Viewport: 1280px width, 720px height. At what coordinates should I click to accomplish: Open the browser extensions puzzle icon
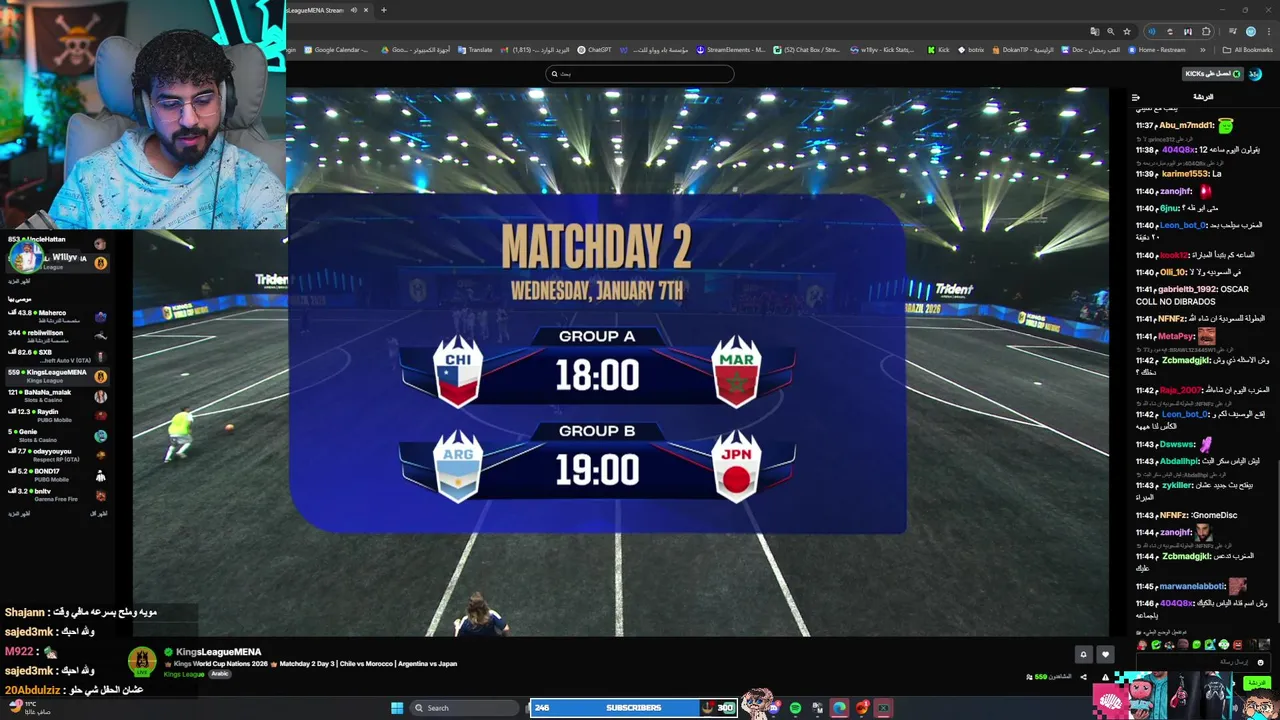pyautogui.click(x=1206, y=31)
